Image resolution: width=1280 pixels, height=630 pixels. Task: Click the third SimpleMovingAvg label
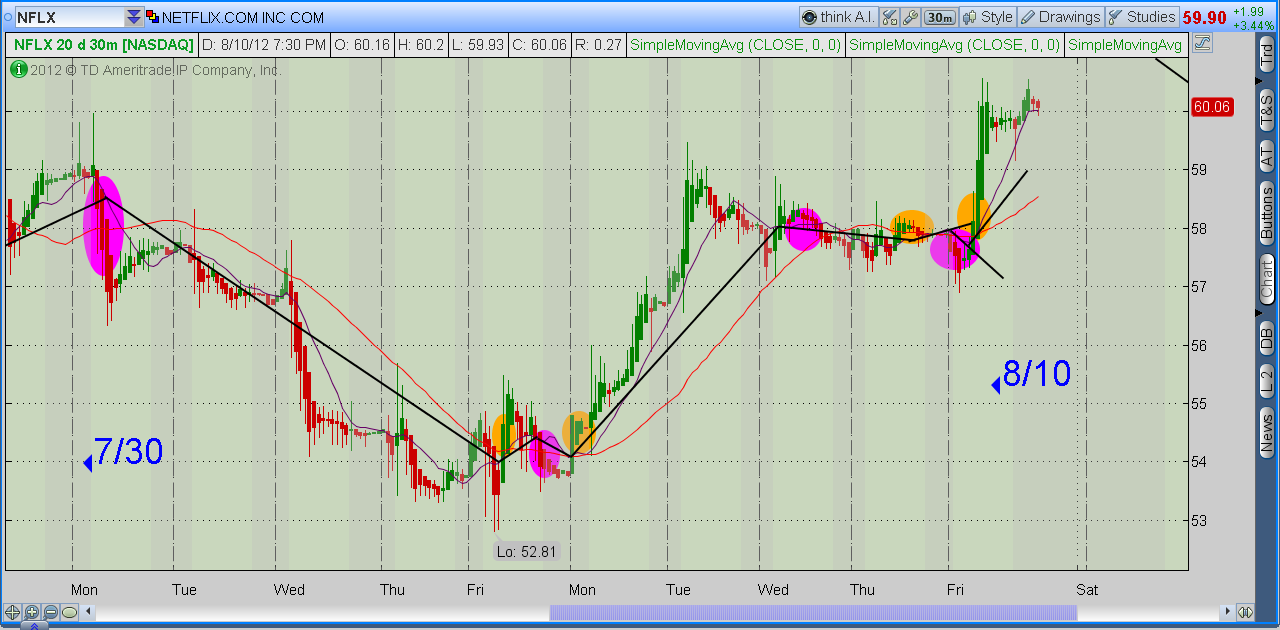[1125, 45]
